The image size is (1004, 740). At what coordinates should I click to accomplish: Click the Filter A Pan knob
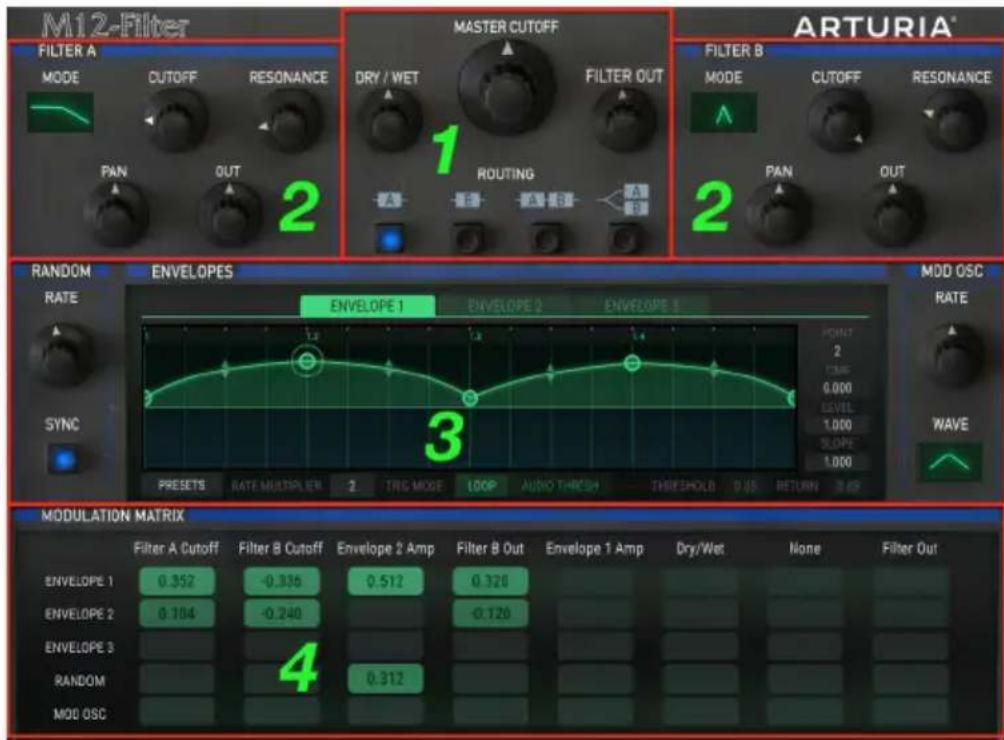coord(115,214)
